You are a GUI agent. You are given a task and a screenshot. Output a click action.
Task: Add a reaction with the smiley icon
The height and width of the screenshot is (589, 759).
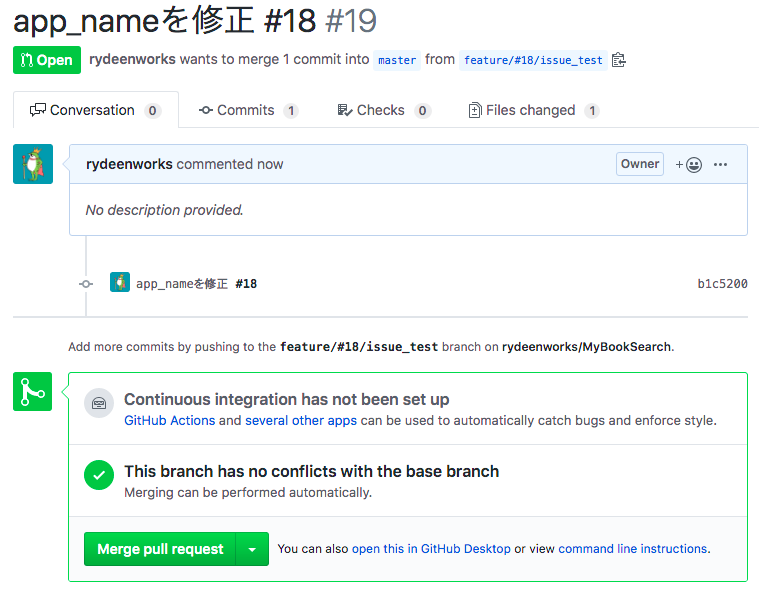point(688,165)
